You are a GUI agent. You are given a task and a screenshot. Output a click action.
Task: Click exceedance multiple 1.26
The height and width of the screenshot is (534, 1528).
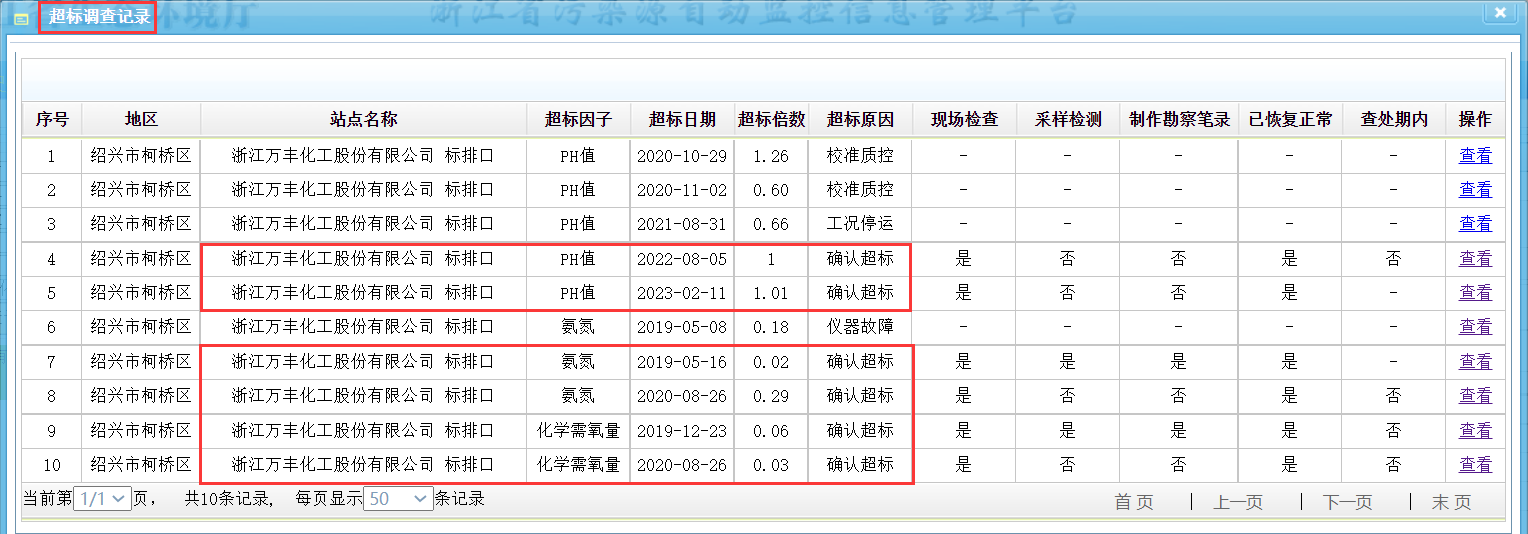pos(771,156)
